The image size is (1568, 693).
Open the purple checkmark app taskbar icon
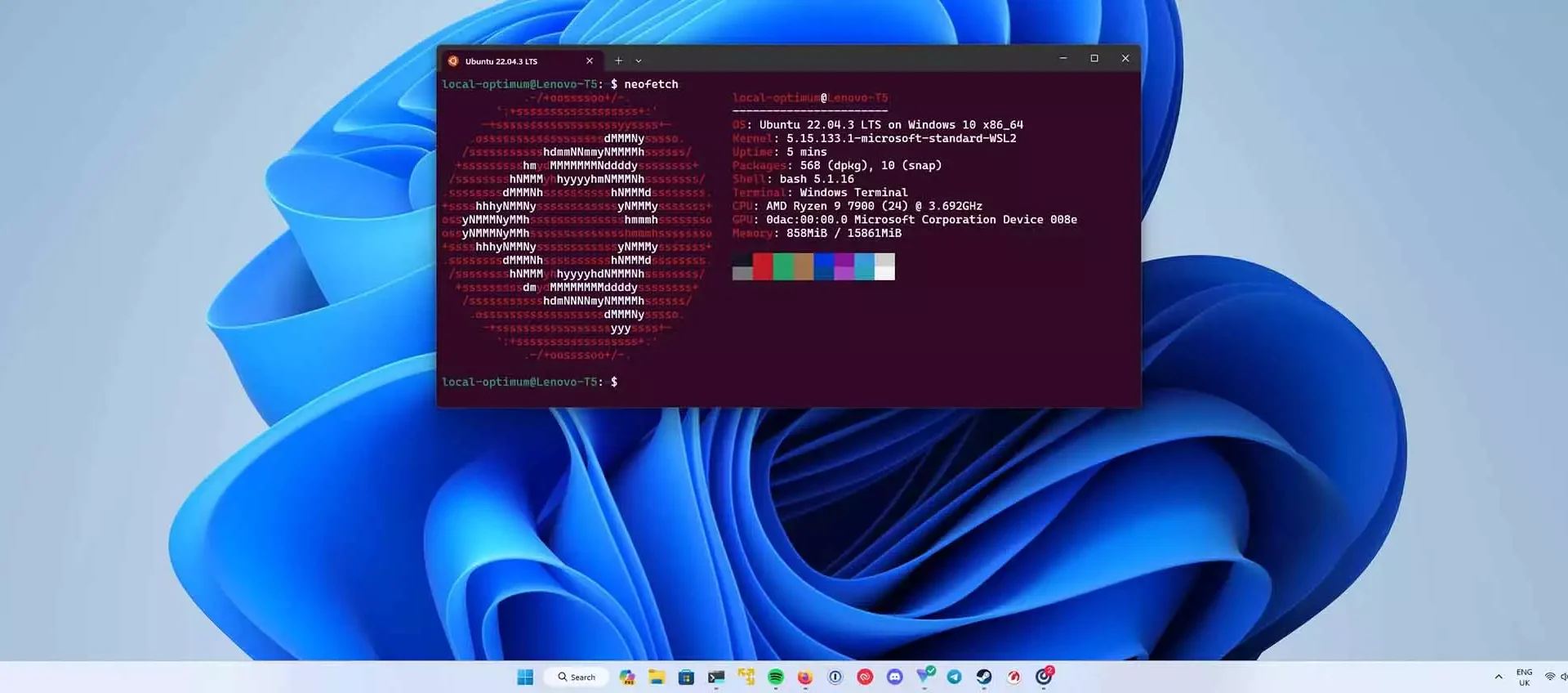(925, 675)
